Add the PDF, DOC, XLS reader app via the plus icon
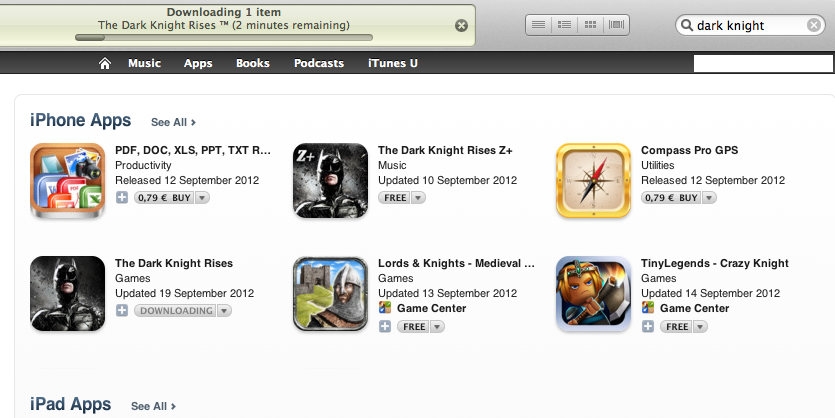This screenshot has width=835, height=418. 122,198
